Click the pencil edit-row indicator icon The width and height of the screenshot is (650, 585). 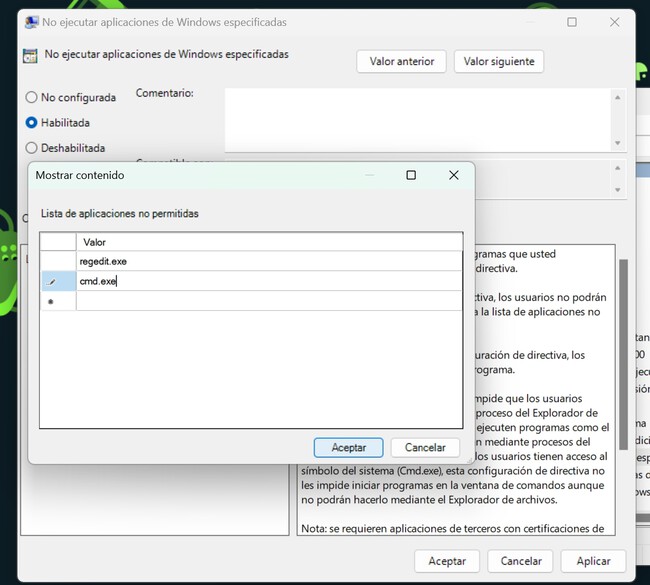[52, 282]
